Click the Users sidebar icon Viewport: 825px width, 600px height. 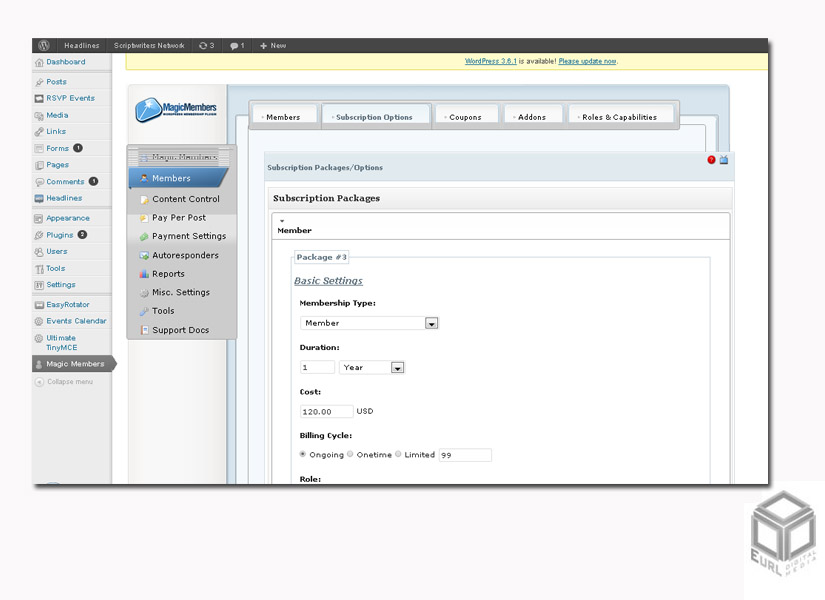39,252
